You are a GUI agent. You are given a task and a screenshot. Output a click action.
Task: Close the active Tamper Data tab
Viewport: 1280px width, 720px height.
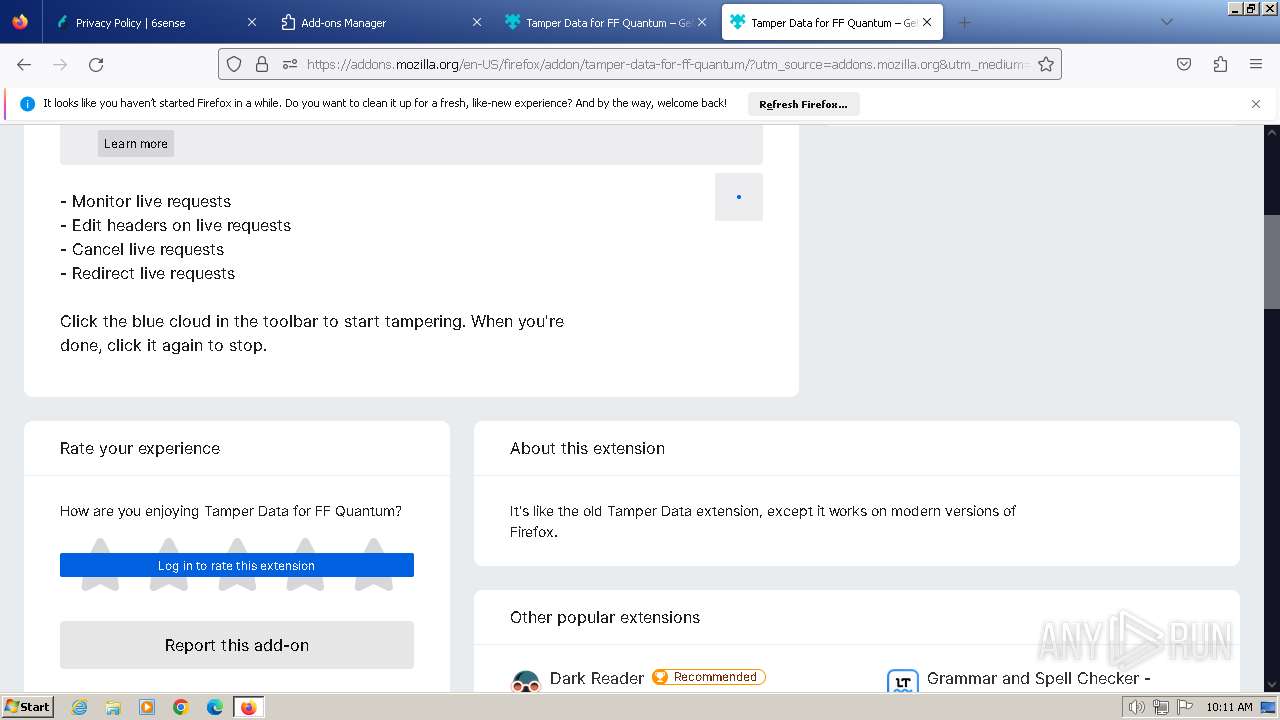point(927,22)
